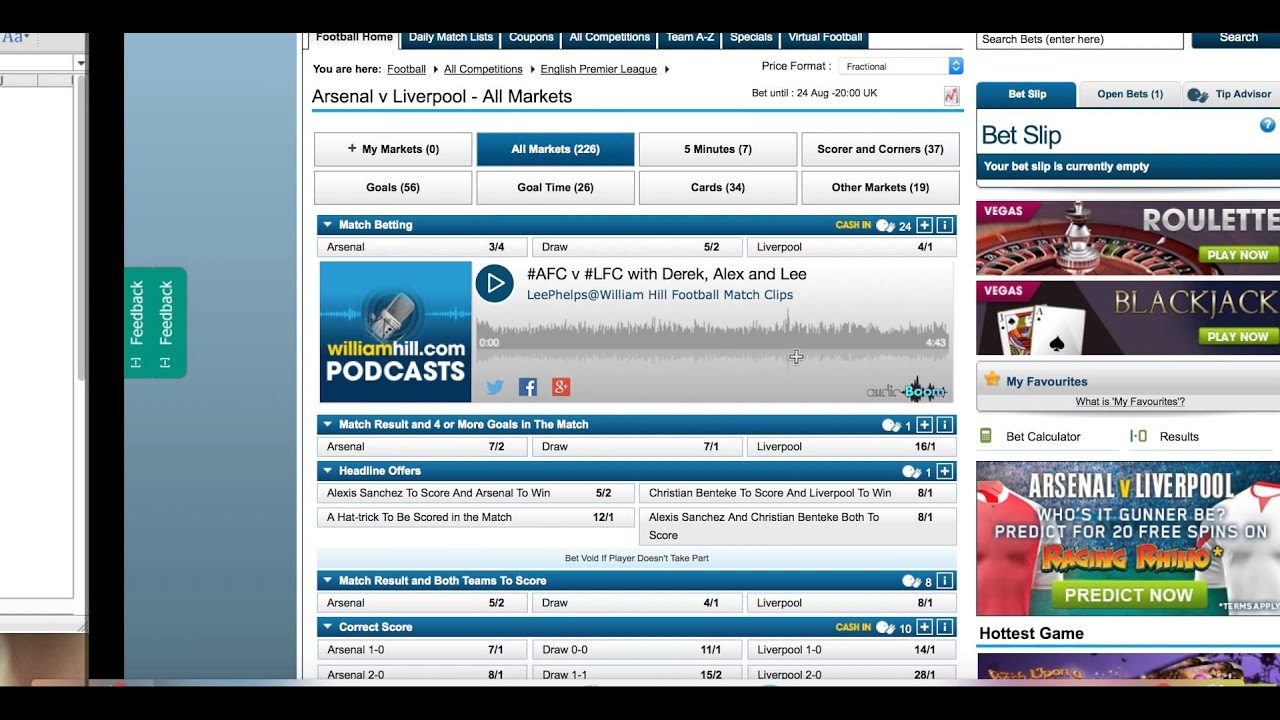Viewport: 1280px width, 720px height.
Task: Select Alexis Sanchez To Score And Arsenal To Win
Action: [475, 493]
